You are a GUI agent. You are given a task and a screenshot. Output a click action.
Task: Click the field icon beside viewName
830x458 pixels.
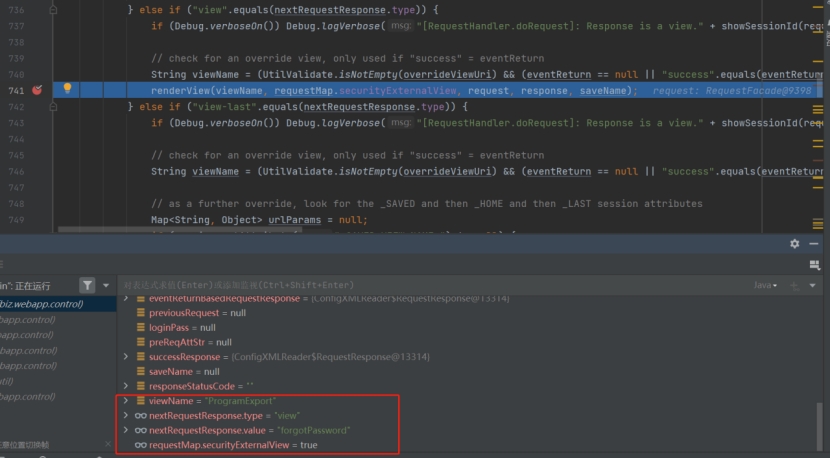[x=141, y=400]
